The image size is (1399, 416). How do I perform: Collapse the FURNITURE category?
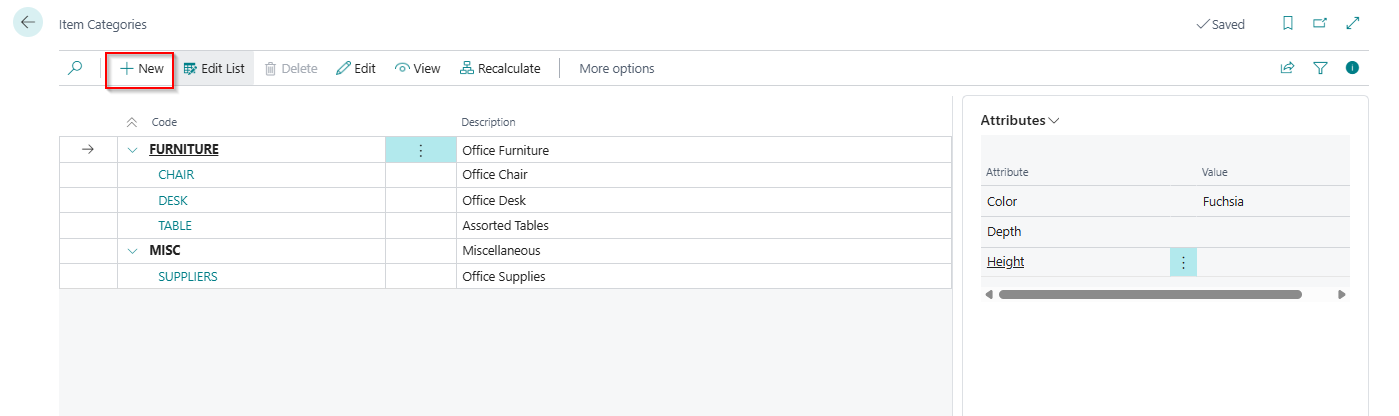132,150
